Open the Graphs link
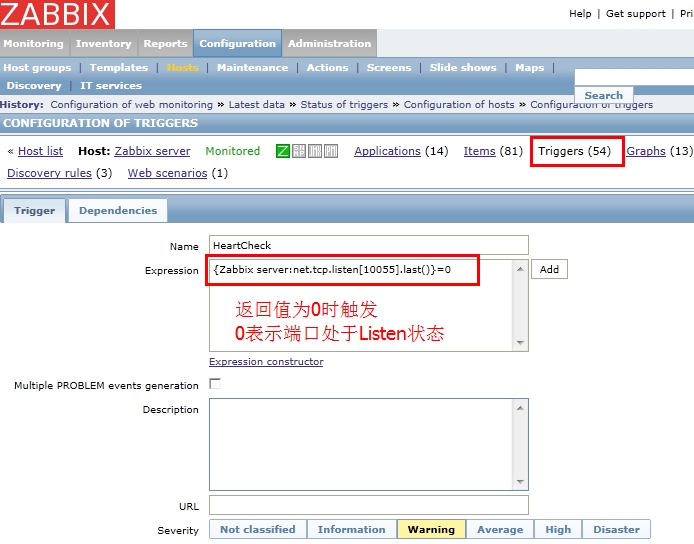694x544 pixels. [646, 151]
